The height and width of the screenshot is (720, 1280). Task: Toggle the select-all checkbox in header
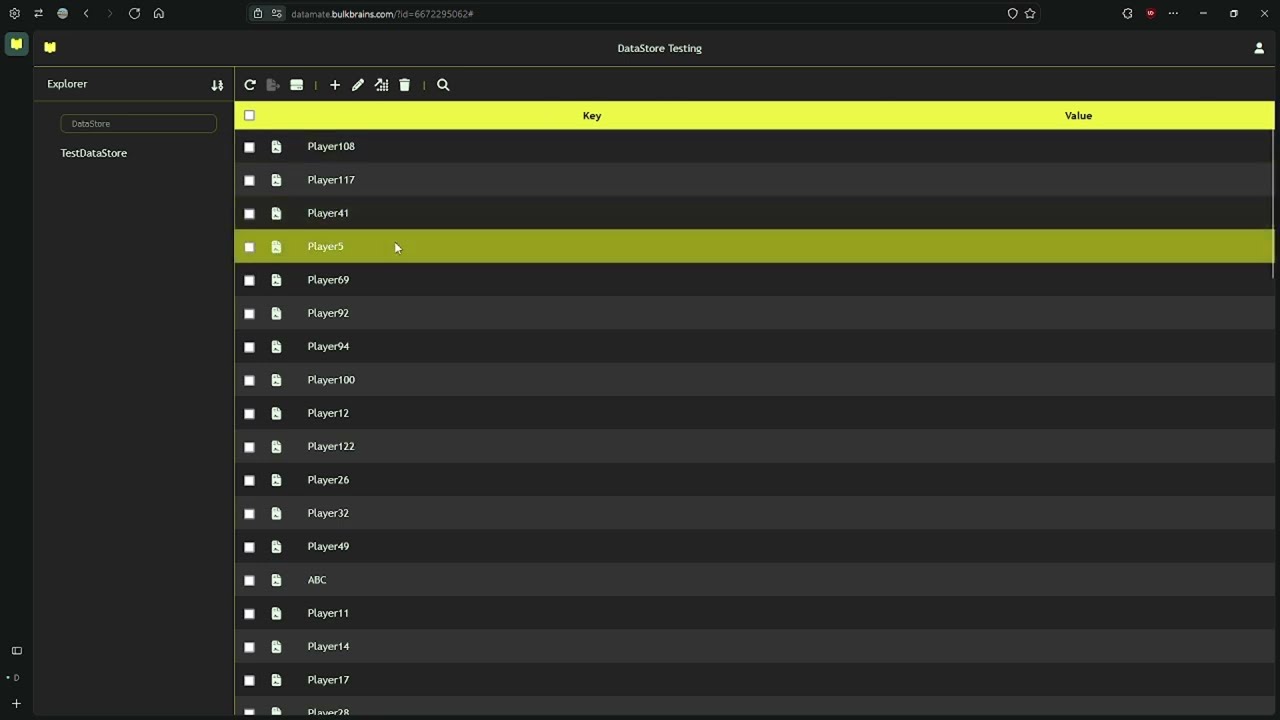[249, 116]
